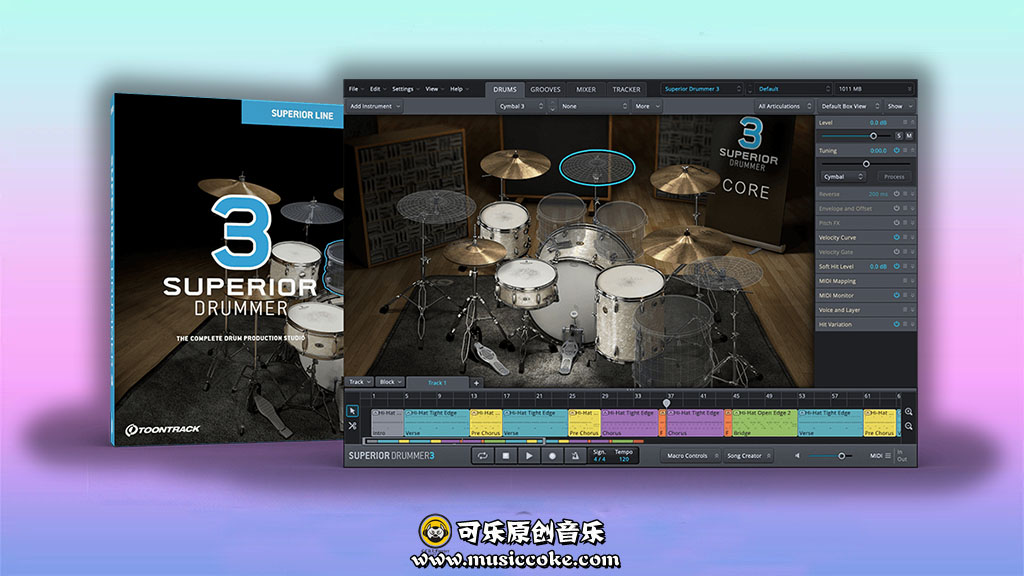Enable the Reverse power button
The image size is (1024, 576).
[x=897, y=194]
